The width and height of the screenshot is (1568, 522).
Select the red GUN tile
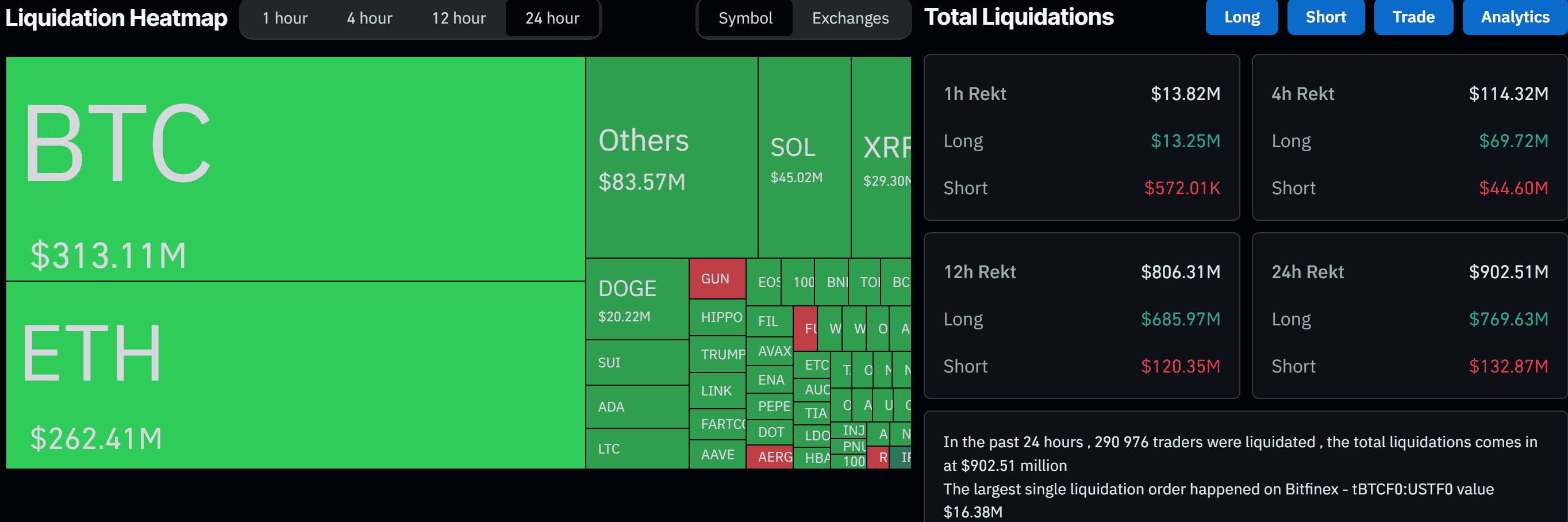[717, 279]
